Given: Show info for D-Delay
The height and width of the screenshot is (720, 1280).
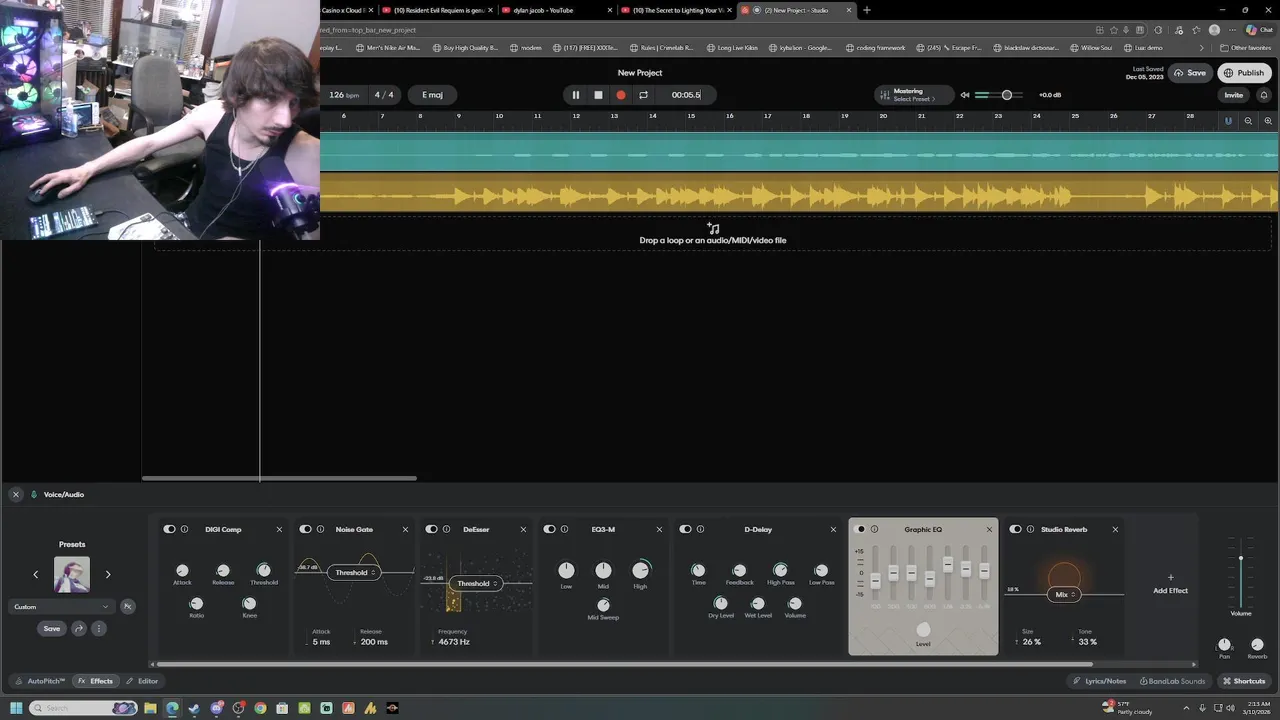Looking at the screenshot, I should (x=700, y=529).
